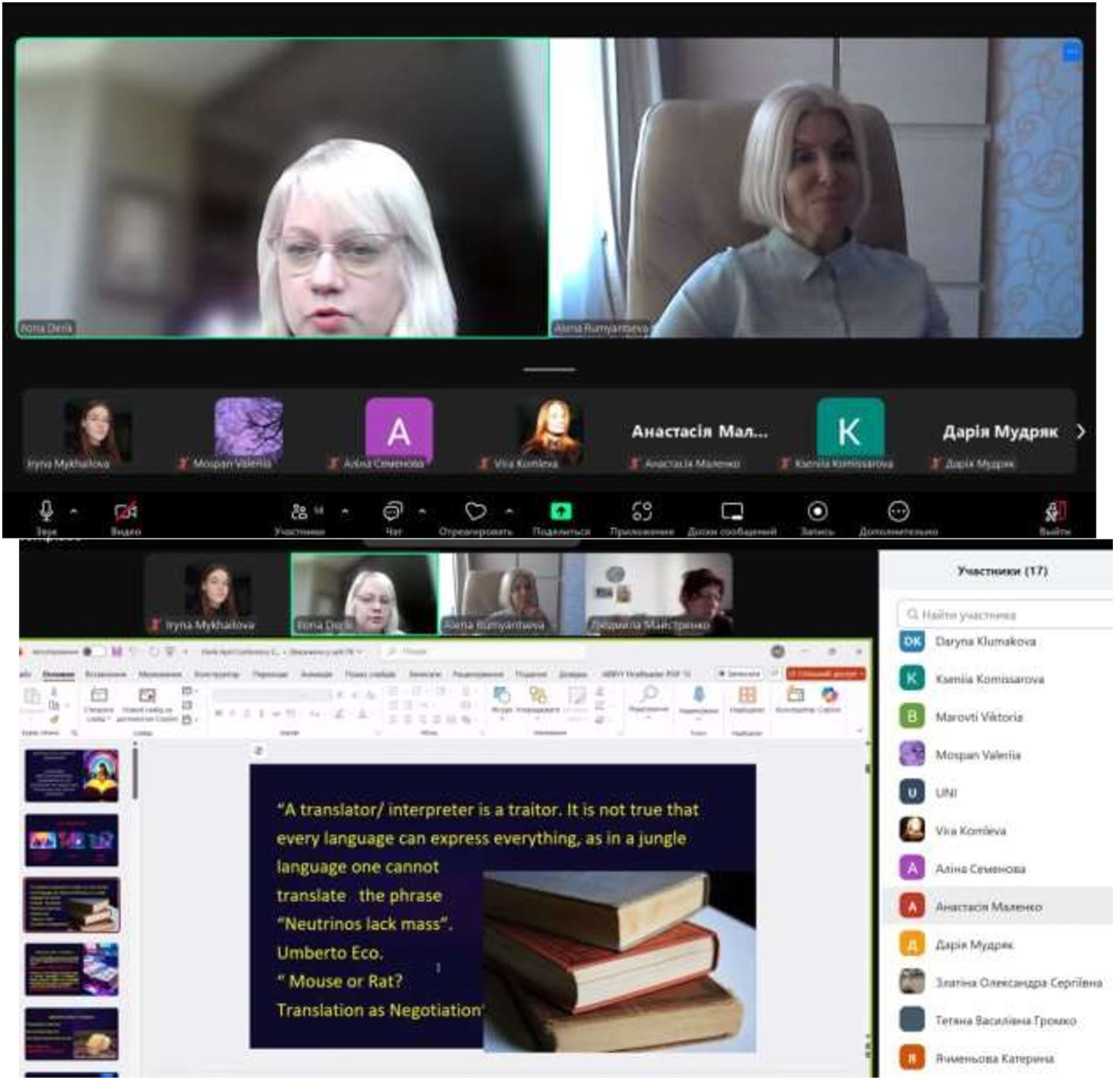
Task: Show next participants with gallery right chevron
Action: tap(1081, 432)
